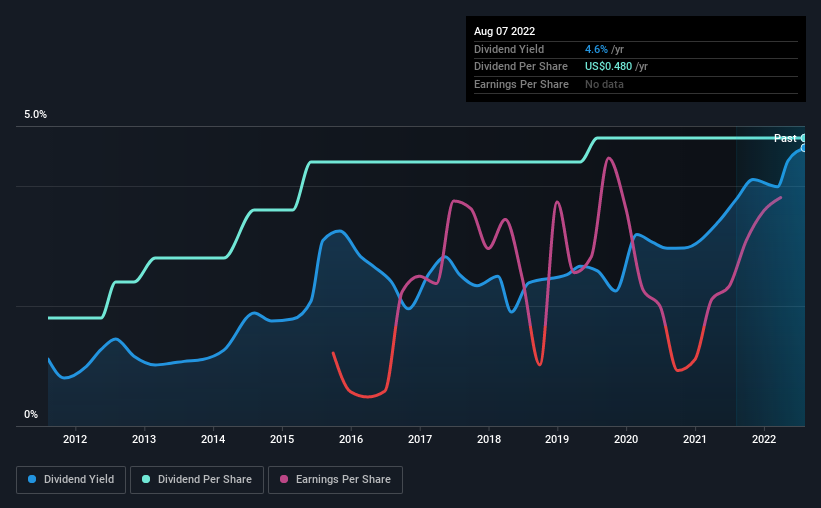Click the Aug 07 2022 tooltip date header
This screenshot has width=821, height=508.
pos(504,31)
